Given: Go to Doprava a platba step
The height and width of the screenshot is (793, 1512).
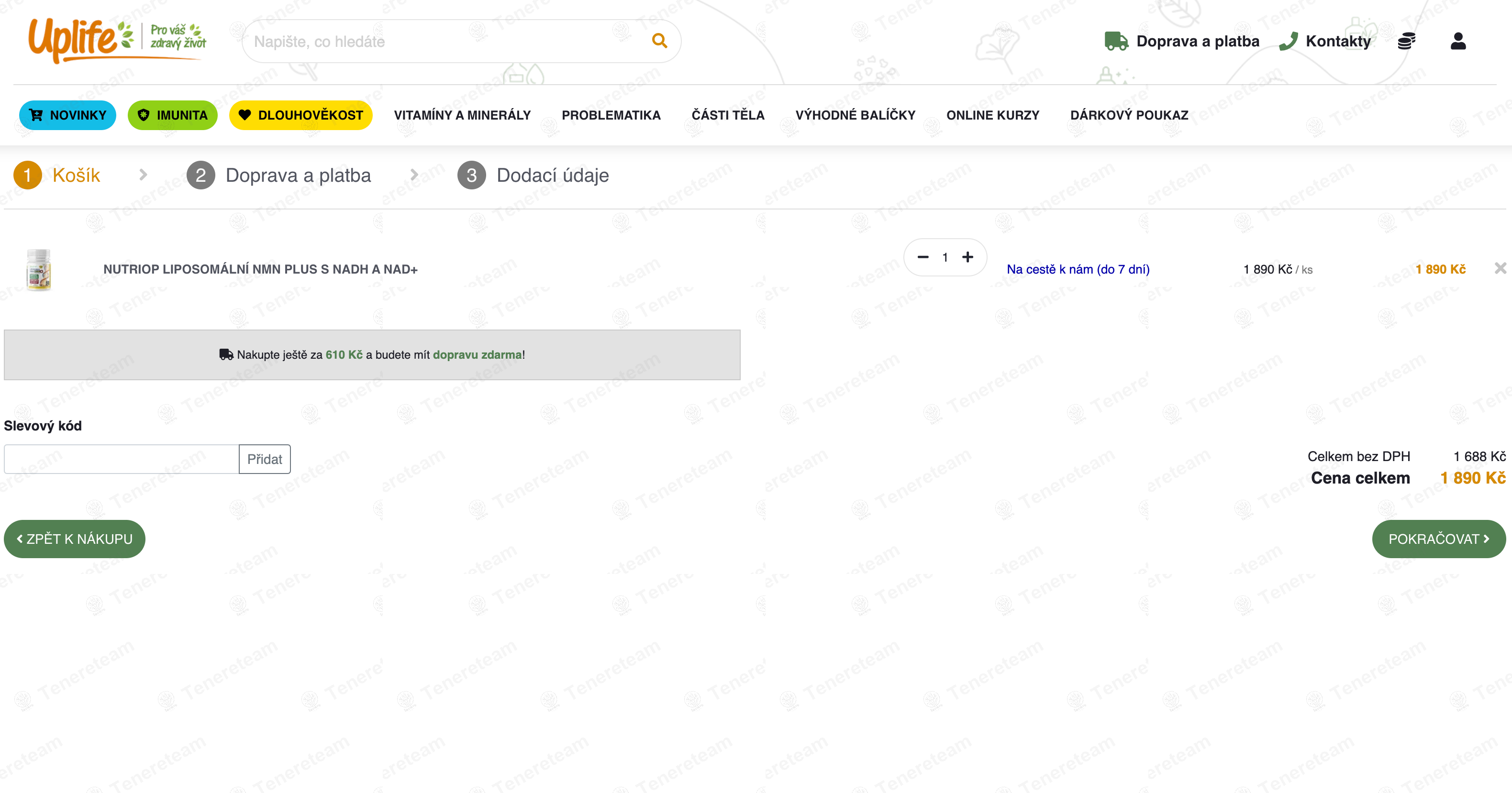Looking at the screenshot, I should point(279,175).
